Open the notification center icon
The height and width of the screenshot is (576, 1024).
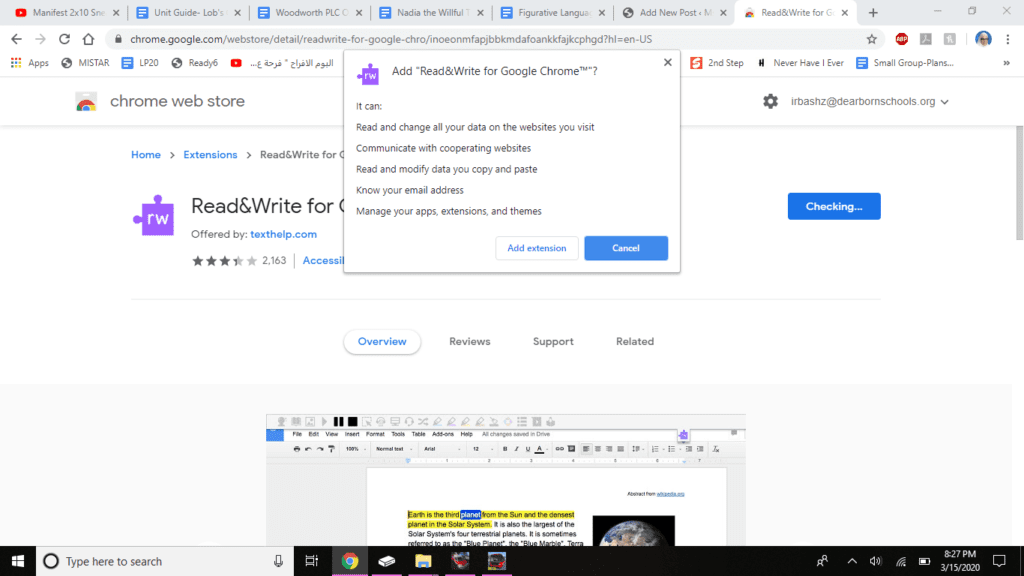tap(999, 561)
